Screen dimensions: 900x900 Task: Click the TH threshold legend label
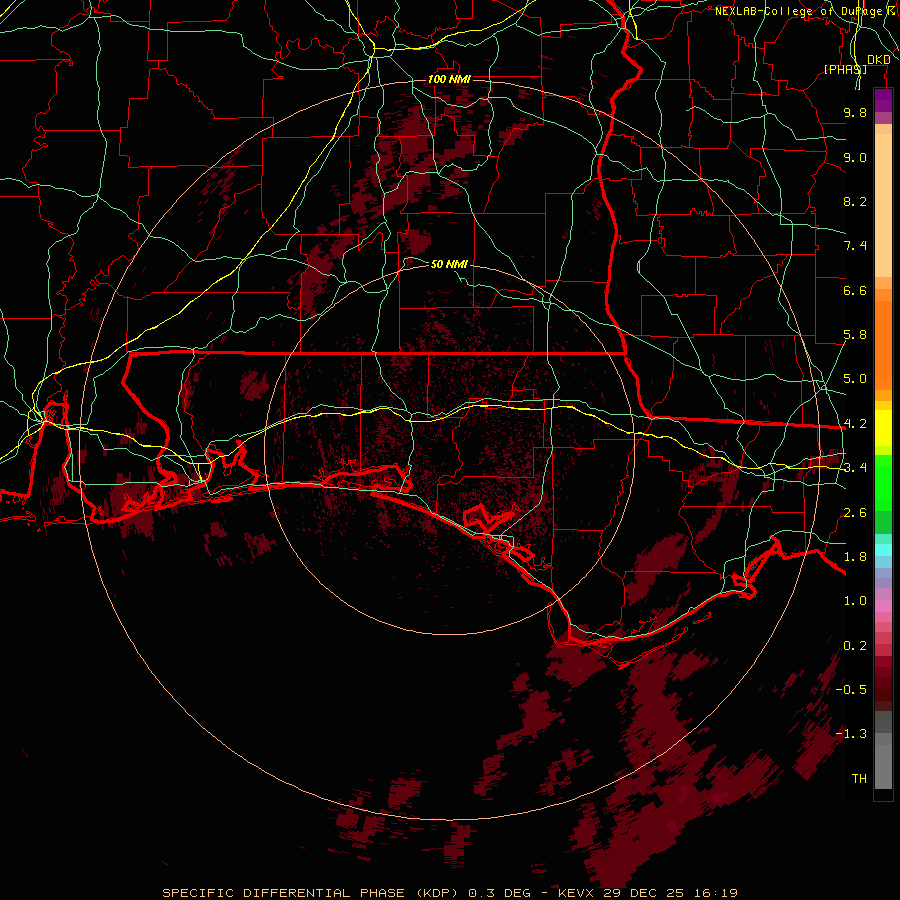859,778
